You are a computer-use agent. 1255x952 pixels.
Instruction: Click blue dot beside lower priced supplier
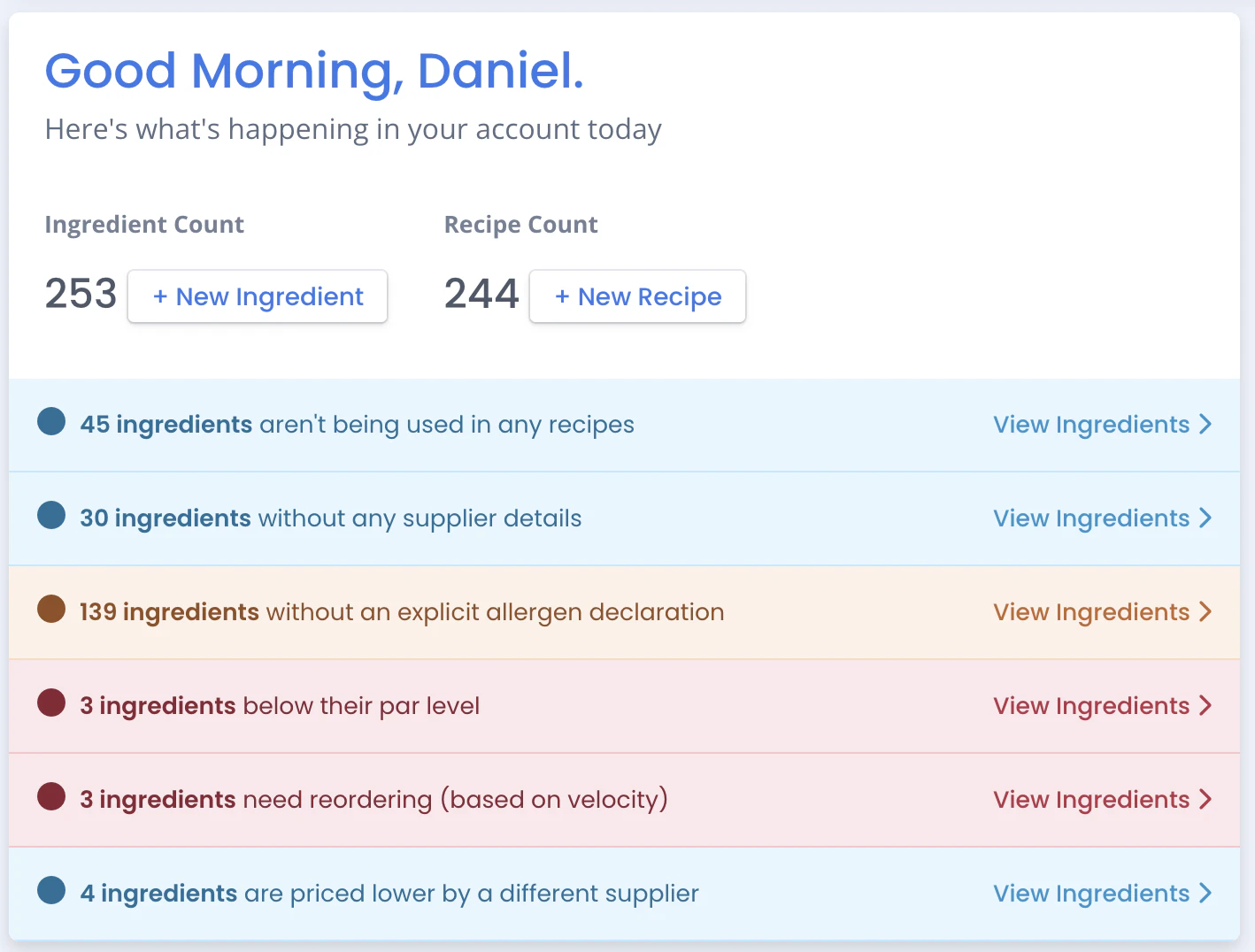click(x=51, y=891)
